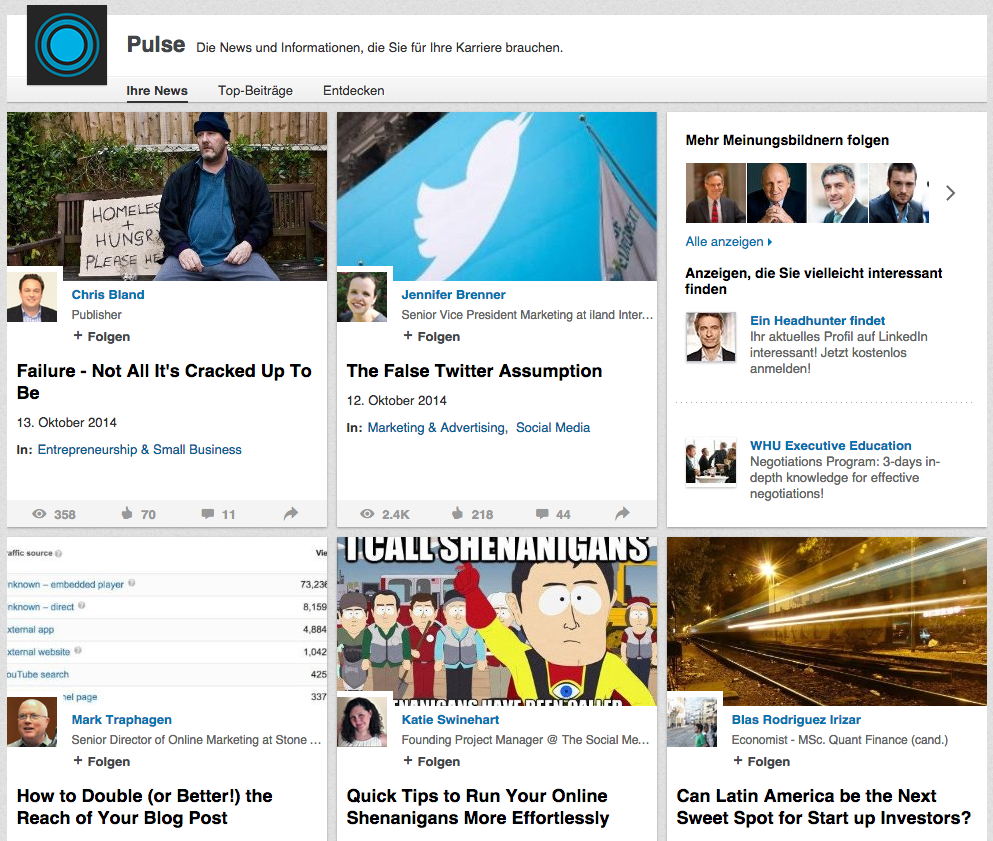Screen dimensions: 993x841
Task: Open Mark Traphagen's profile name link
Action: click(x=122, y=719)
